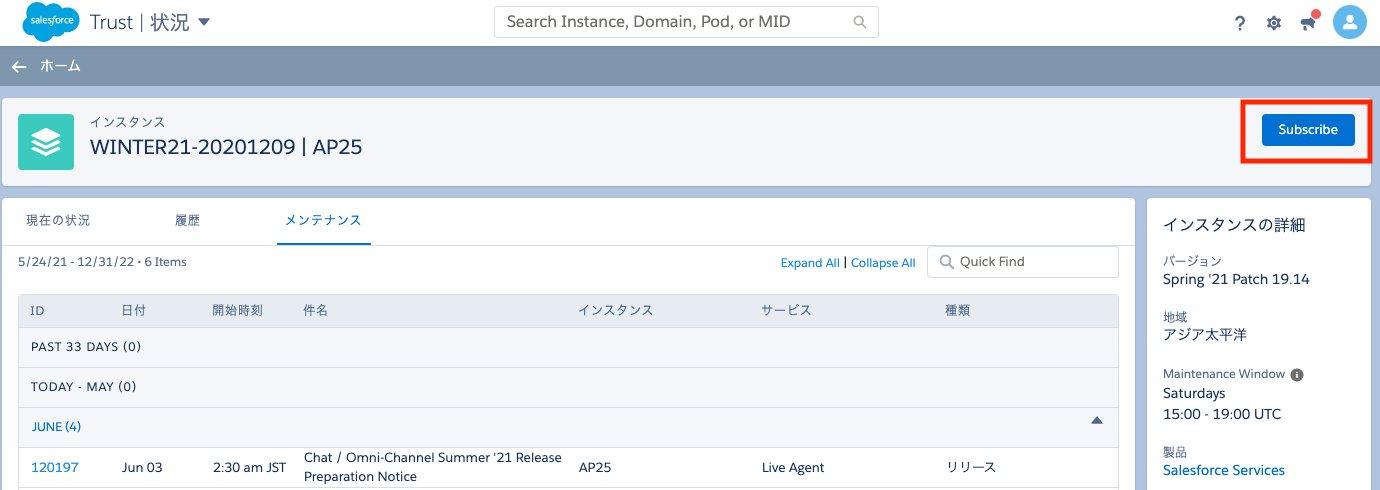The width and height of the screenshot is (1380, 490).
Task: Sort by the サービス column header
Action: pyautogui.click(x=786, y=310)
